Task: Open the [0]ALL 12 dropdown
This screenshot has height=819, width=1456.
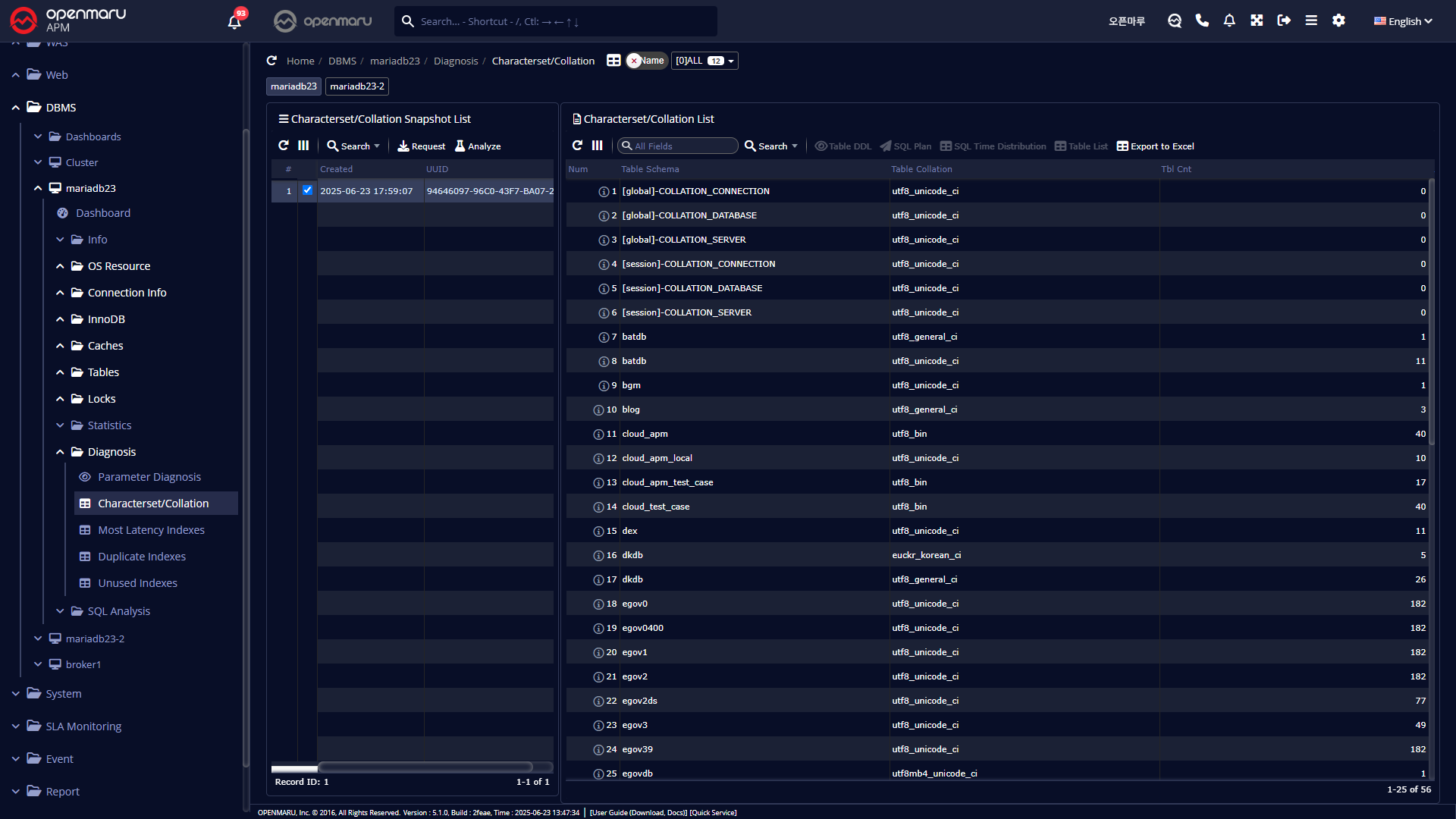Action: coord(704,61)
